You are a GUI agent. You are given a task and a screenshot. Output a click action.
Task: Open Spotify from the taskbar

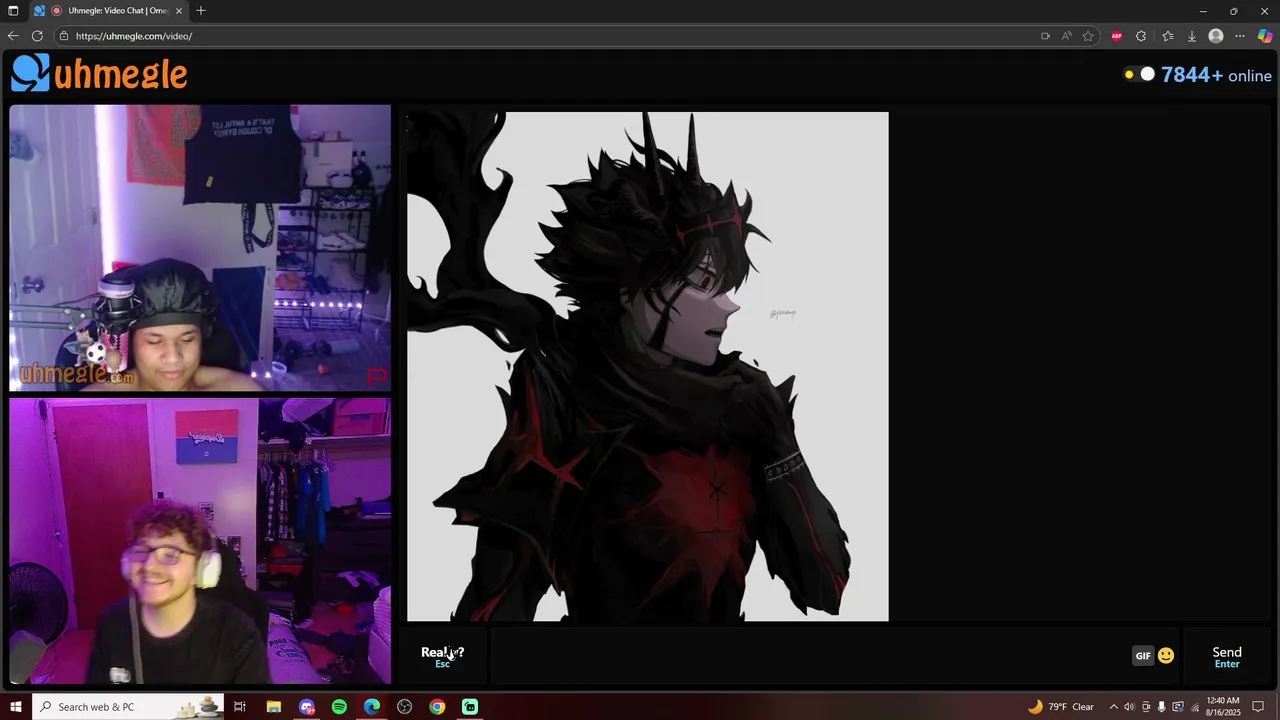pyautogui.click(x=339, y=707)
